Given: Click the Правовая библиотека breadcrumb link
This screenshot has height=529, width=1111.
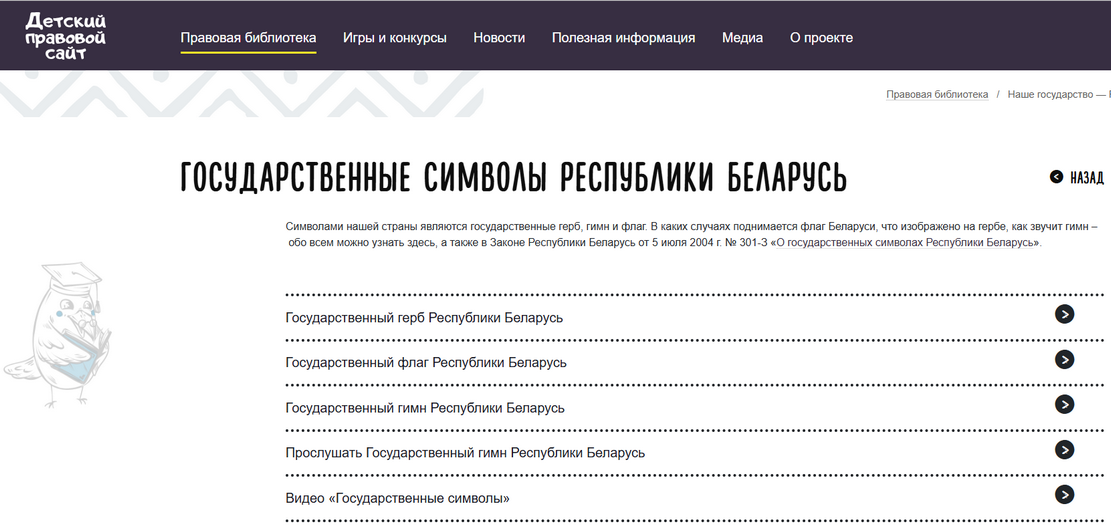Looking at the screenshot, I should point(937,94).
